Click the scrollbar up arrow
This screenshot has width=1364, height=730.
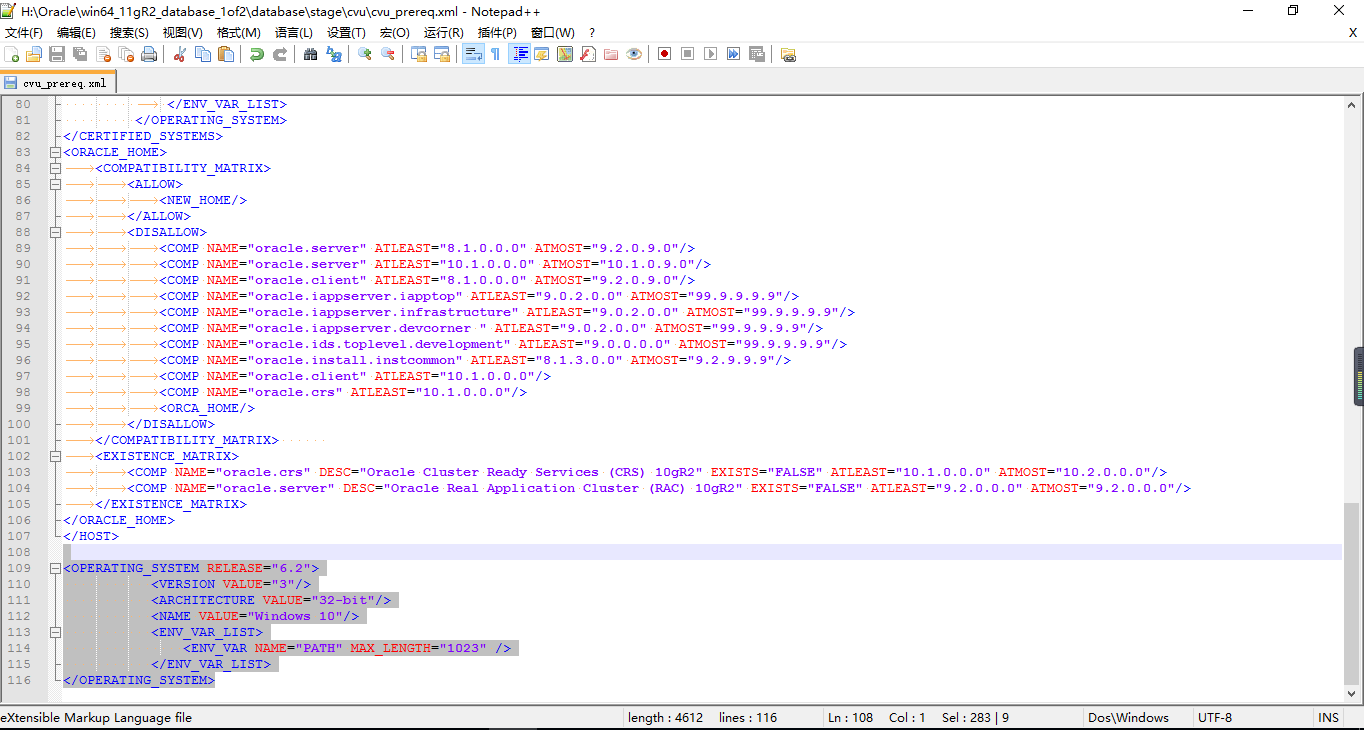point(1352,104)
